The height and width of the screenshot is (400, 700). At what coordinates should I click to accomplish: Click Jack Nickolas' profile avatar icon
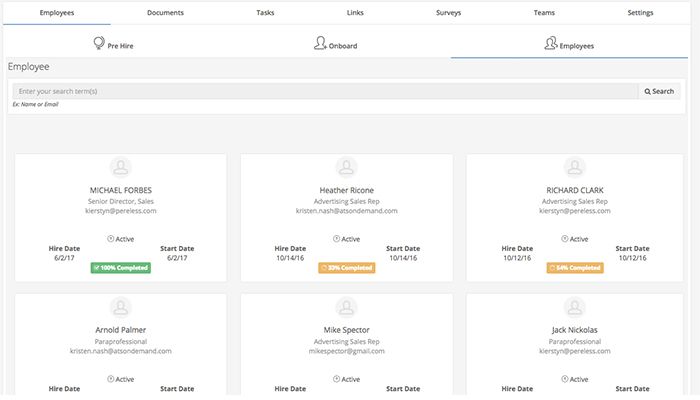pyautogui.click(x=573, y=308)
